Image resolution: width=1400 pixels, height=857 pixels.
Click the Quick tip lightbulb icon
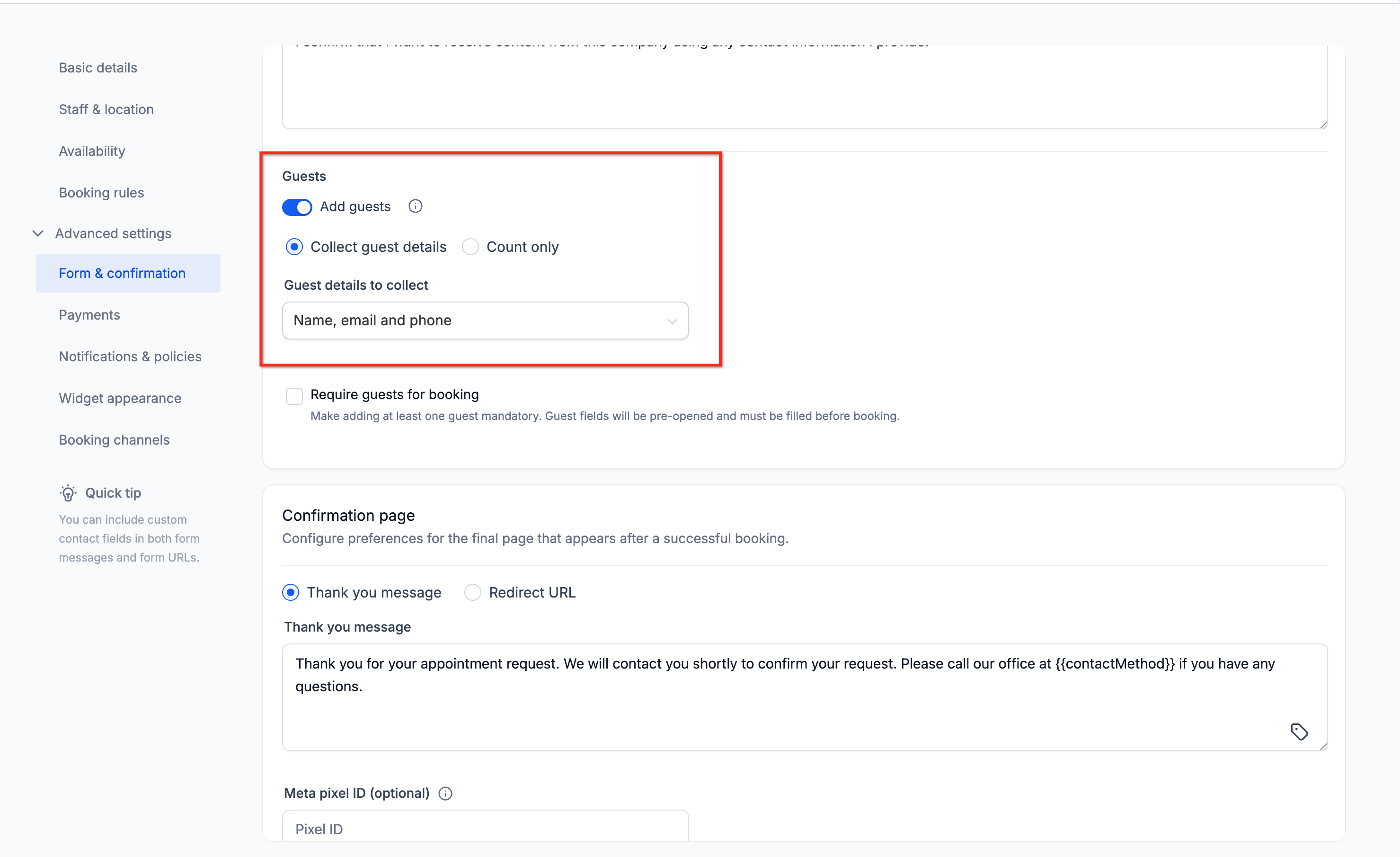point(68,493)
